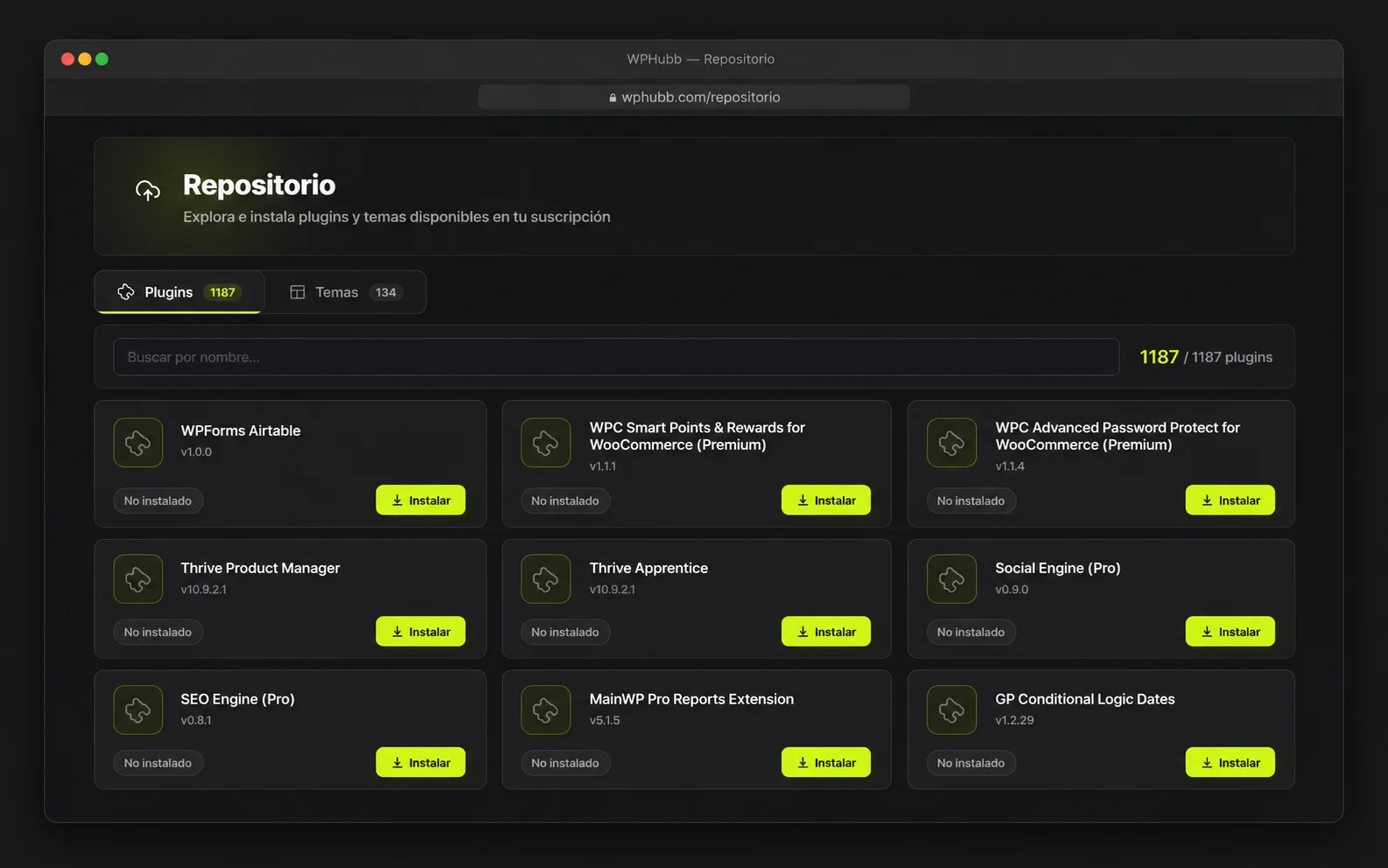
Task: Click No instalado badge on Thrive Apprentice
Action: pyautogui.click(x=565, y=632)
